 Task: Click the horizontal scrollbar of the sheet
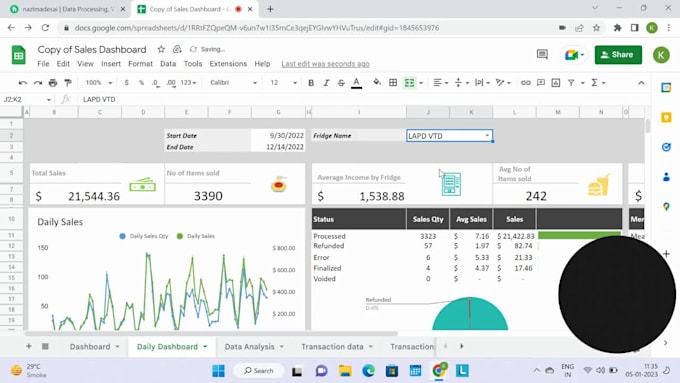pyautogui.click(x=211, y=334)
